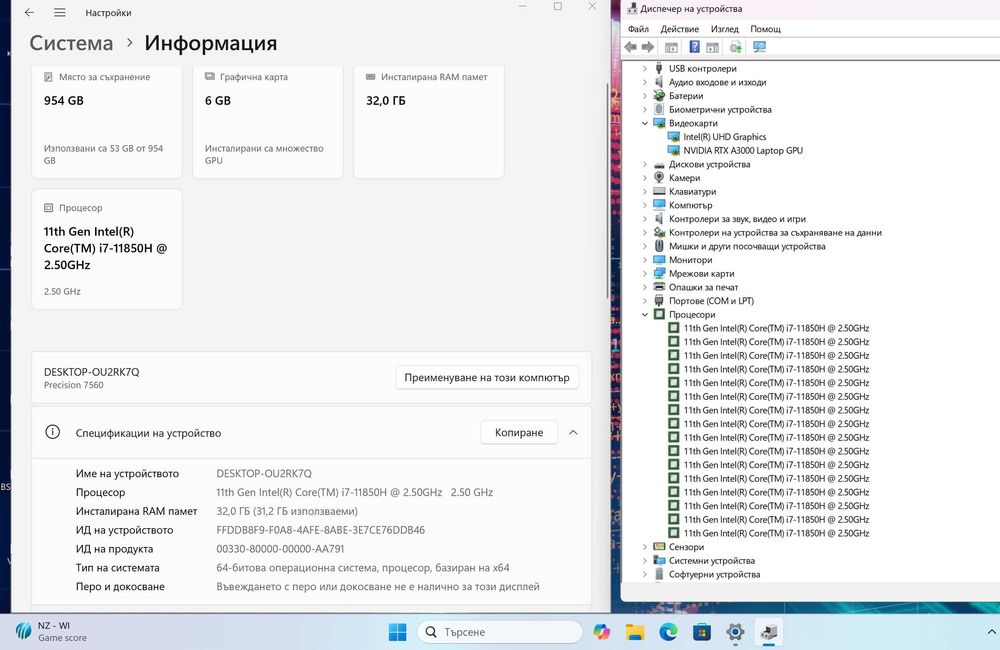Select Контролери за звук, видео и игри item

[x=737, y=219]
